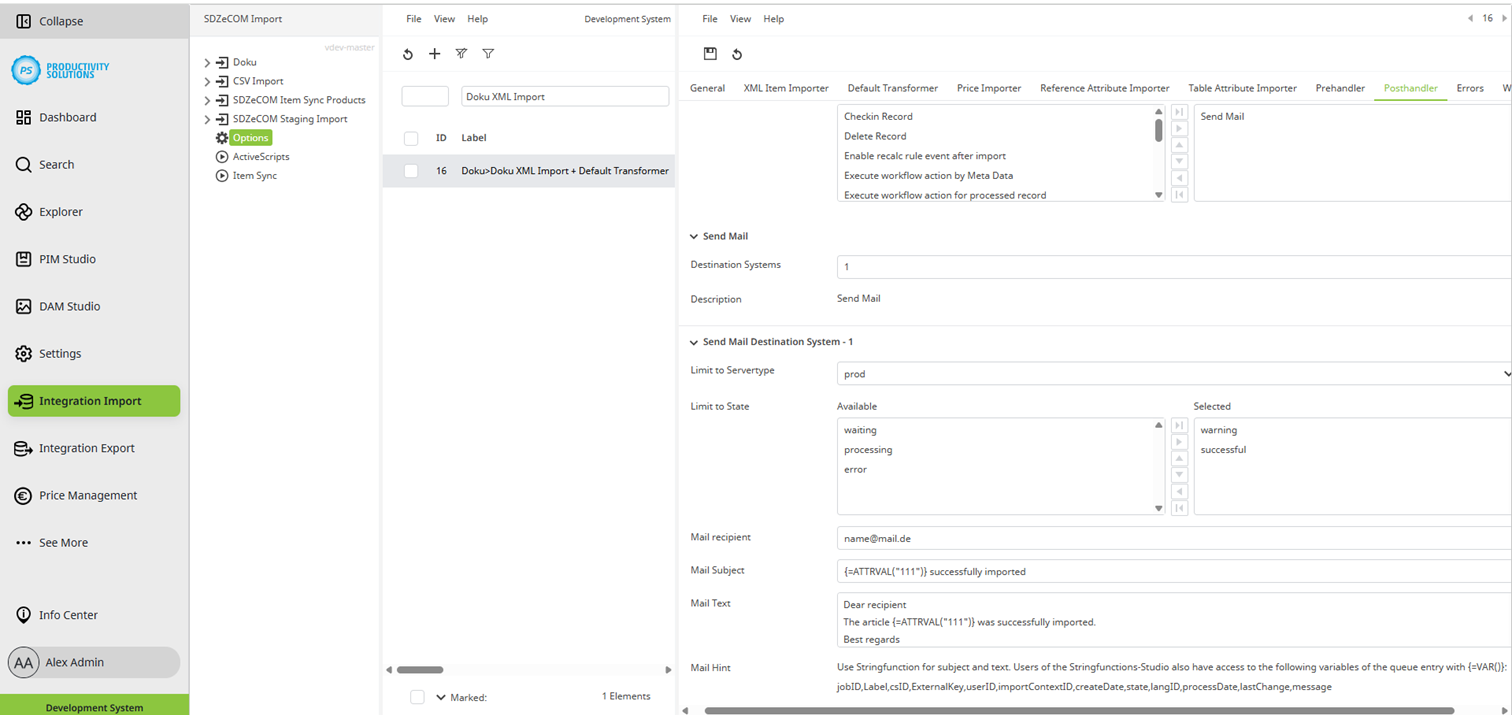Image resolution: width=1512 pixels, height=715 pixels.
Task: Select the clear filter icon in the toolbar
Action: pos(461,54)
